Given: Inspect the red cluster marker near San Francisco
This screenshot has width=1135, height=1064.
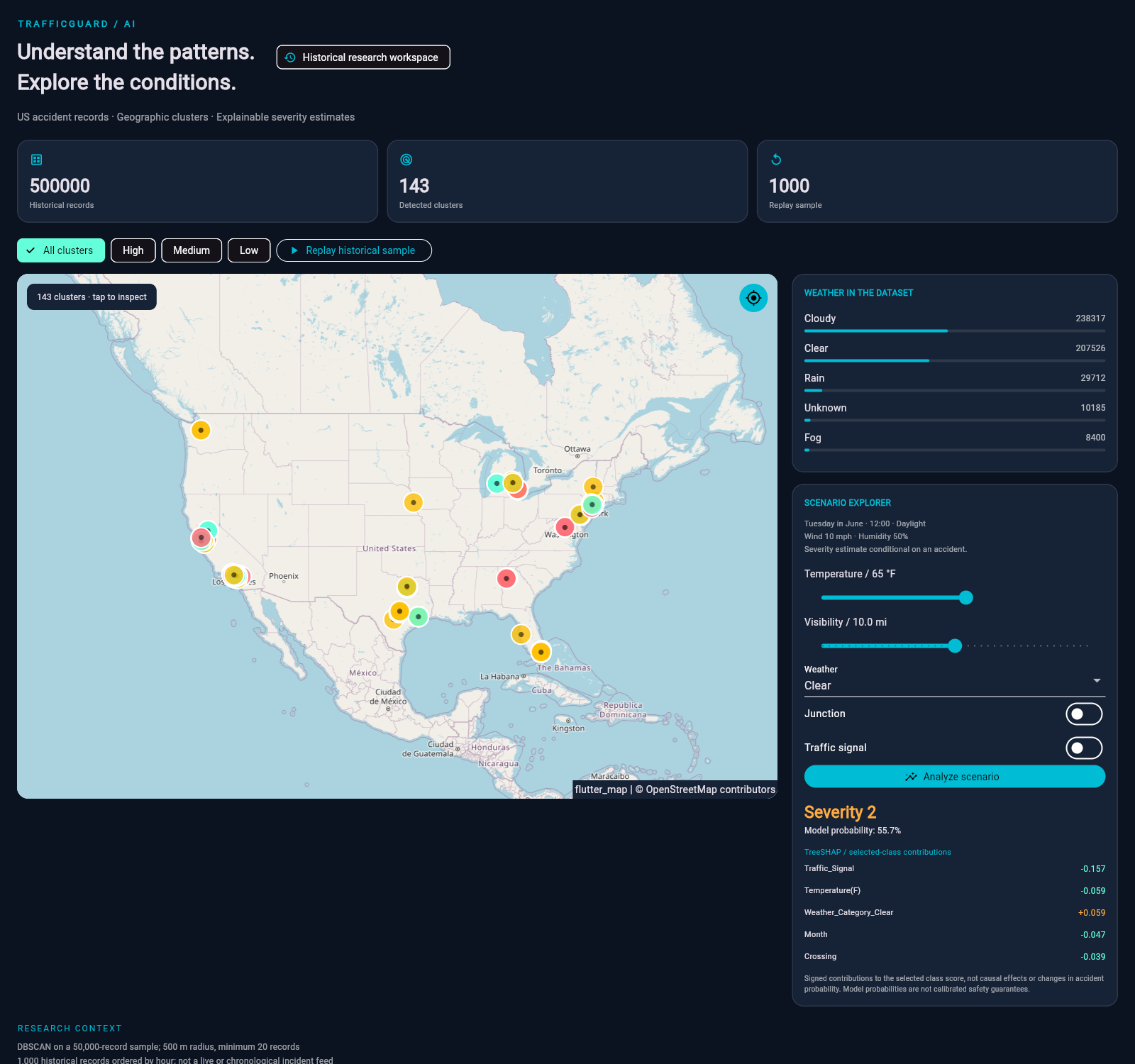Looking at the screenshot, I should (201, 538).
